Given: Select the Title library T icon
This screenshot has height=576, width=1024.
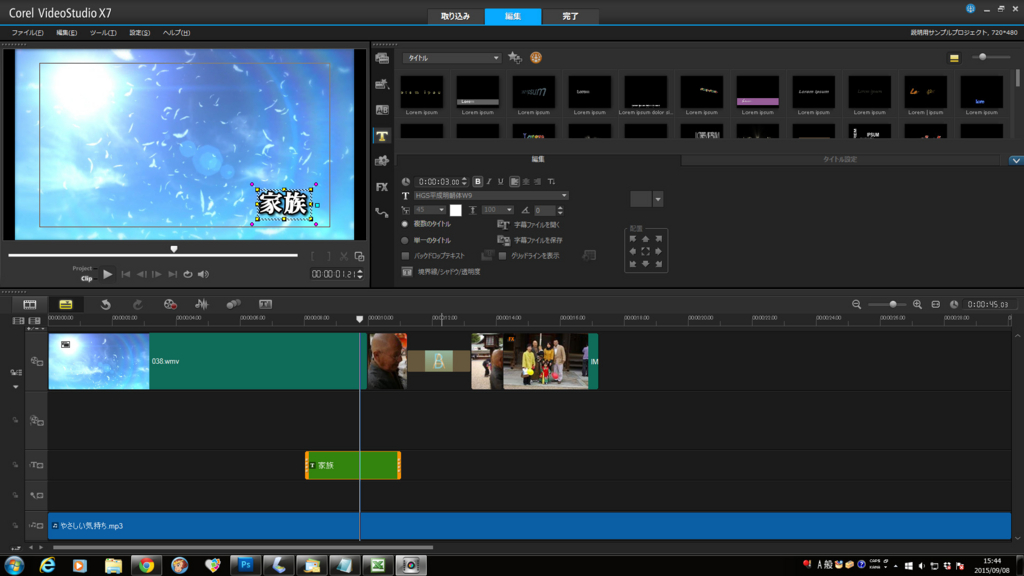Looking at the screenshot, I should tap(382, 136).
